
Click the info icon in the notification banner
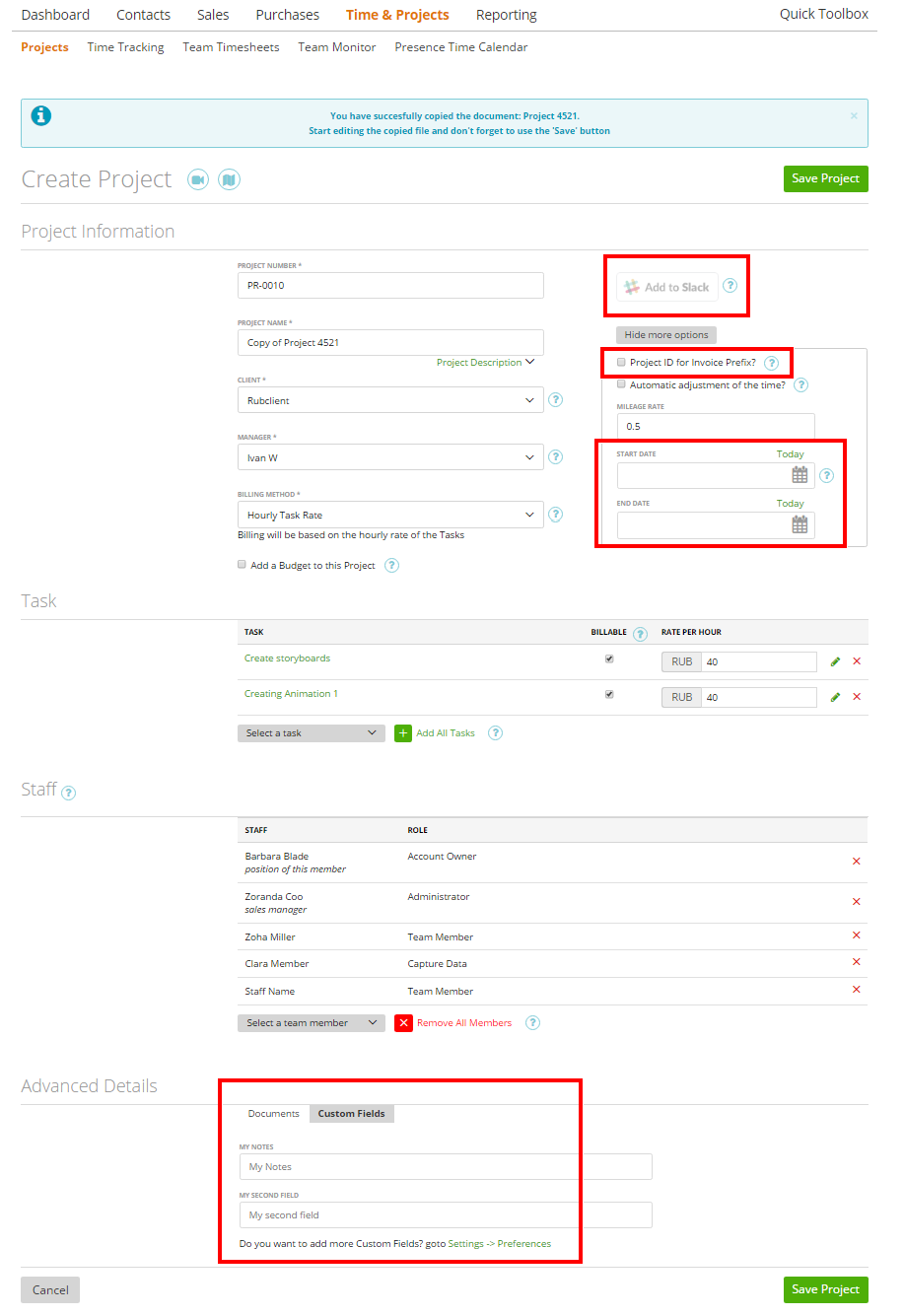click(40, 115)
